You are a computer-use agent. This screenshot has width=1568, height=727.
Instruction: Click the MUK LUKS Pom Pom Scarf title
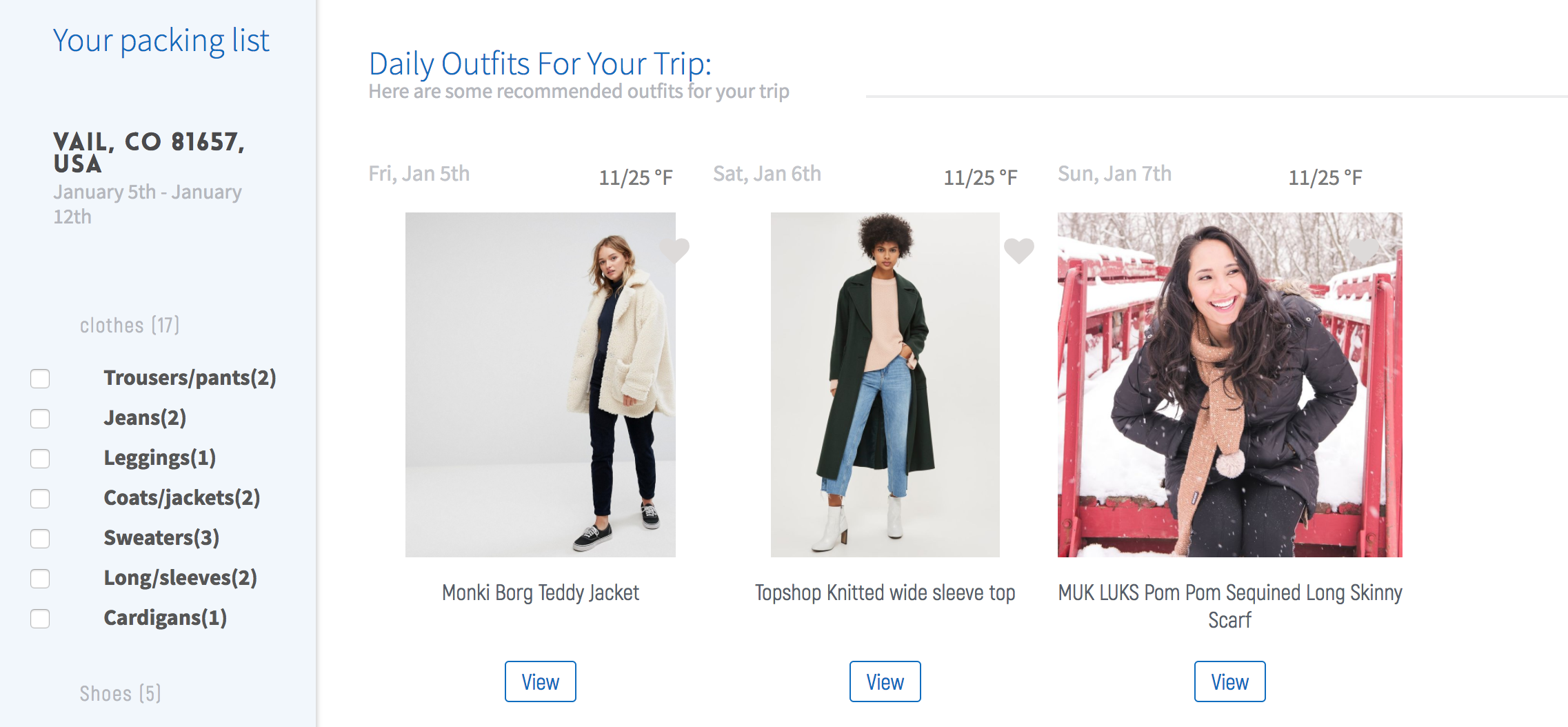pyautogui.click(x=1229, y=606)
